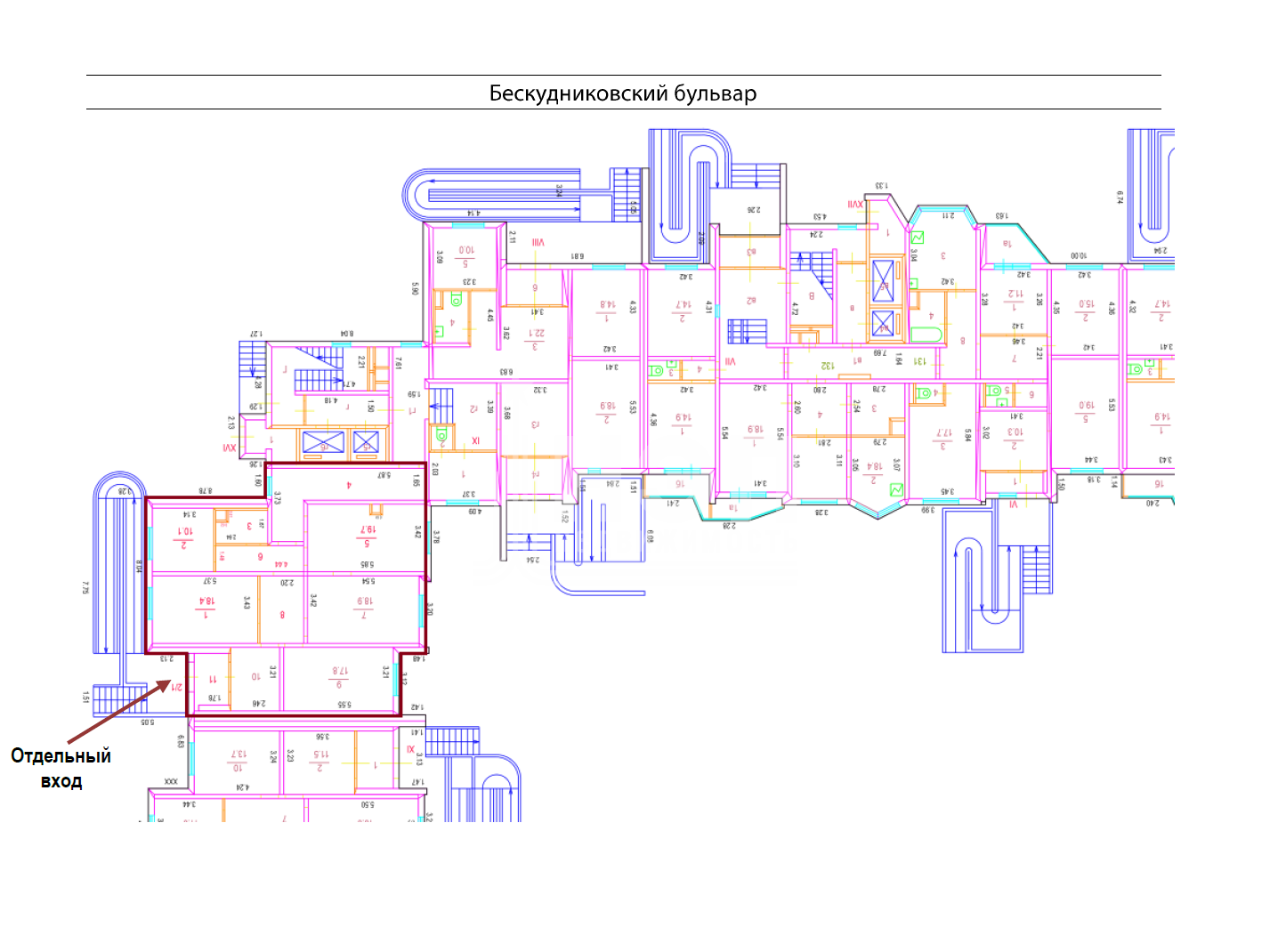Select the "Отдельный вход" caption
This screenshot has width=1270, height=952.
61,768
